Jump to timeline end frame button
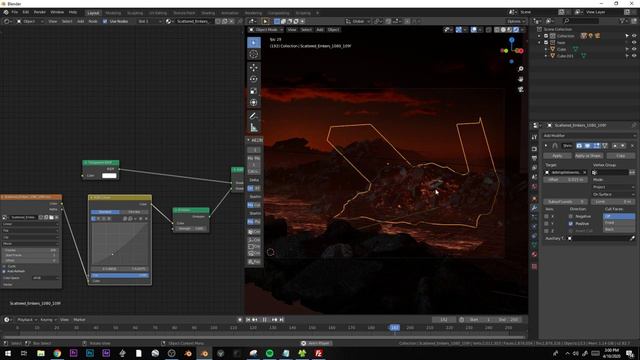The image size is (640, 360). (282, 320)
